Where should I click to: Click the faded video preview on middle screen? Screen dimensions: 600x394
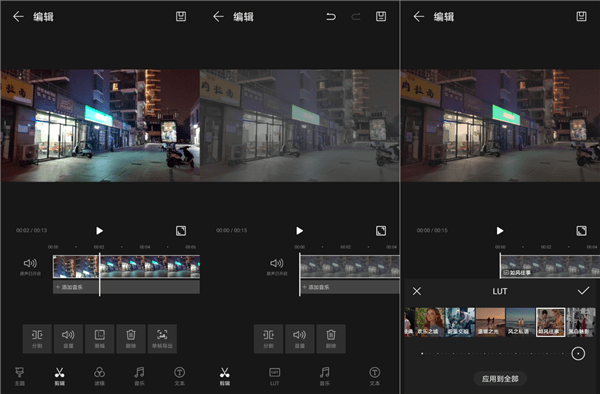(300, 125)
